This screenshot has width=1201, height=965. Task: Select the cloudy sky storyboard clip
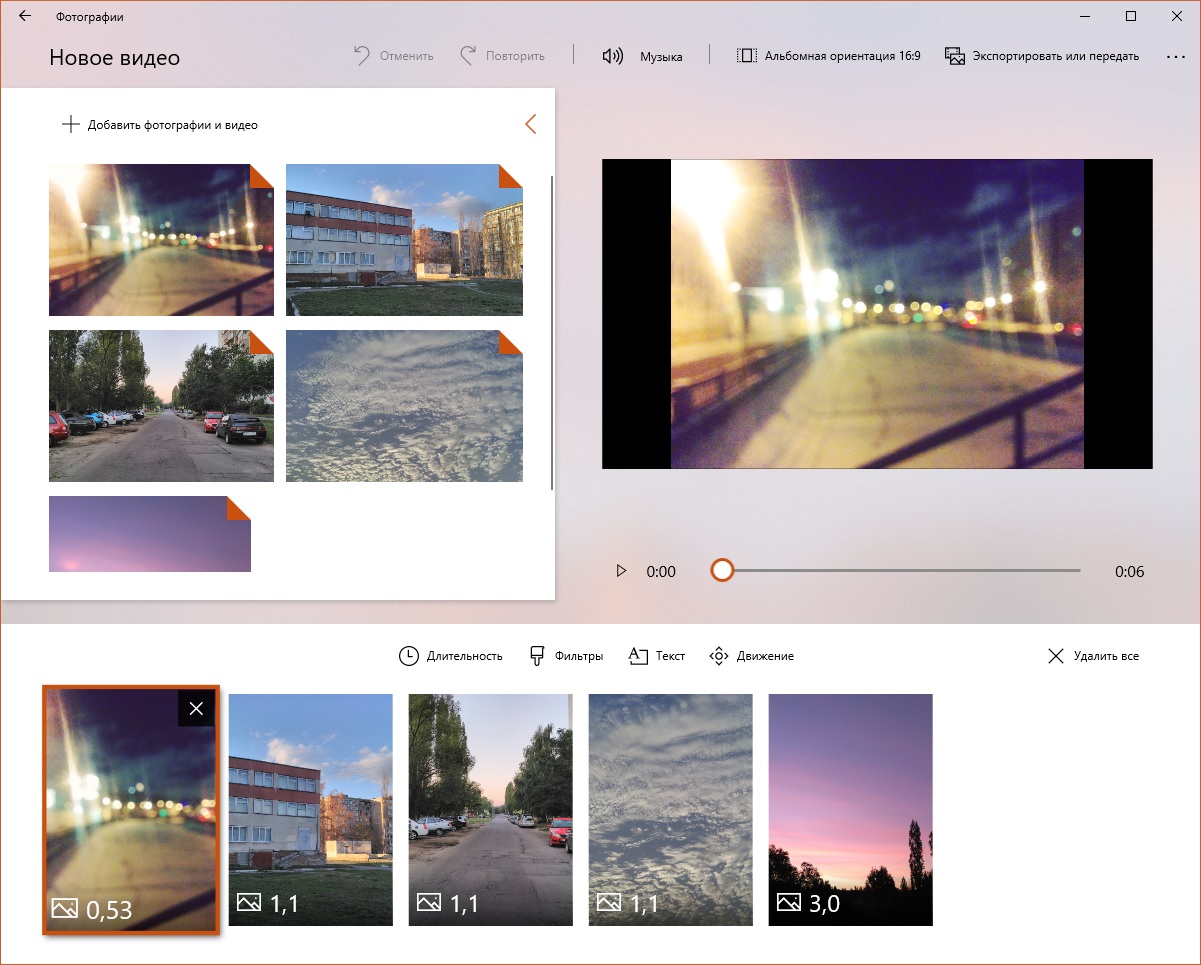click(x=671, y=810)
